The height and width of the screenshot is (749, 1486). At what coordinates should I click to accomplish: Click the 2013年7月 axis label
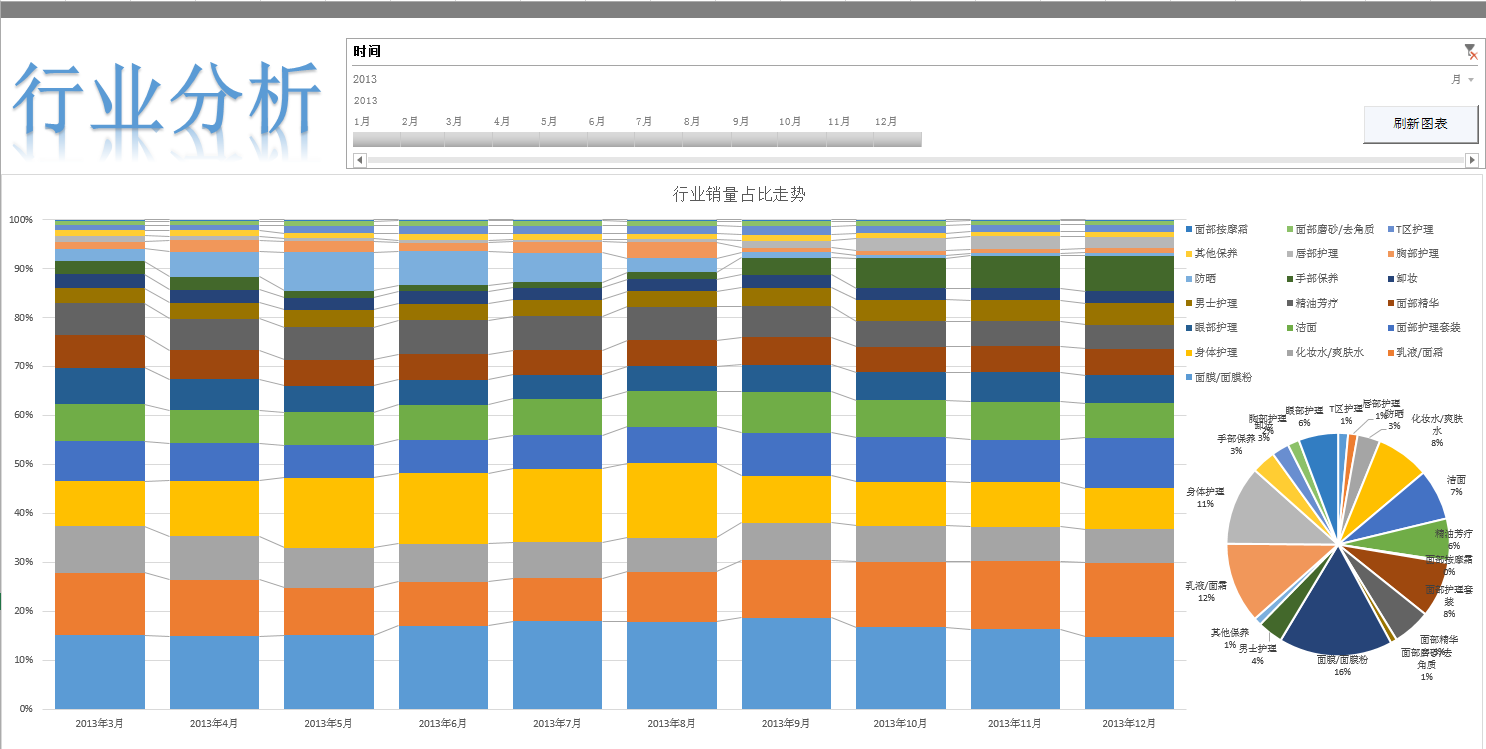[x=557, y=723]
